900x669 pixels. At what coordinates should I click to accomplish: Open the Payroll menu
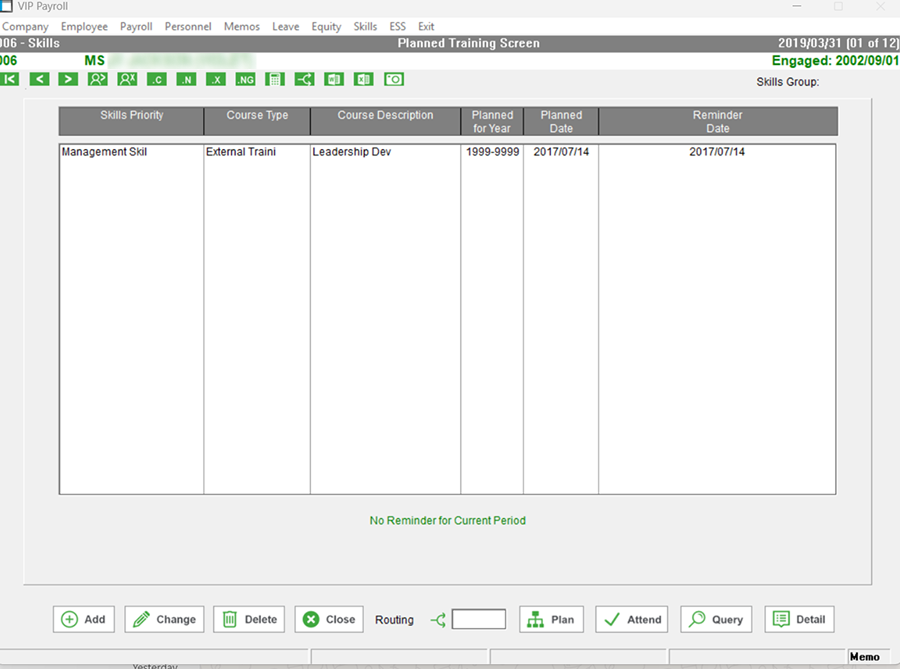click(x=136, y=27)
